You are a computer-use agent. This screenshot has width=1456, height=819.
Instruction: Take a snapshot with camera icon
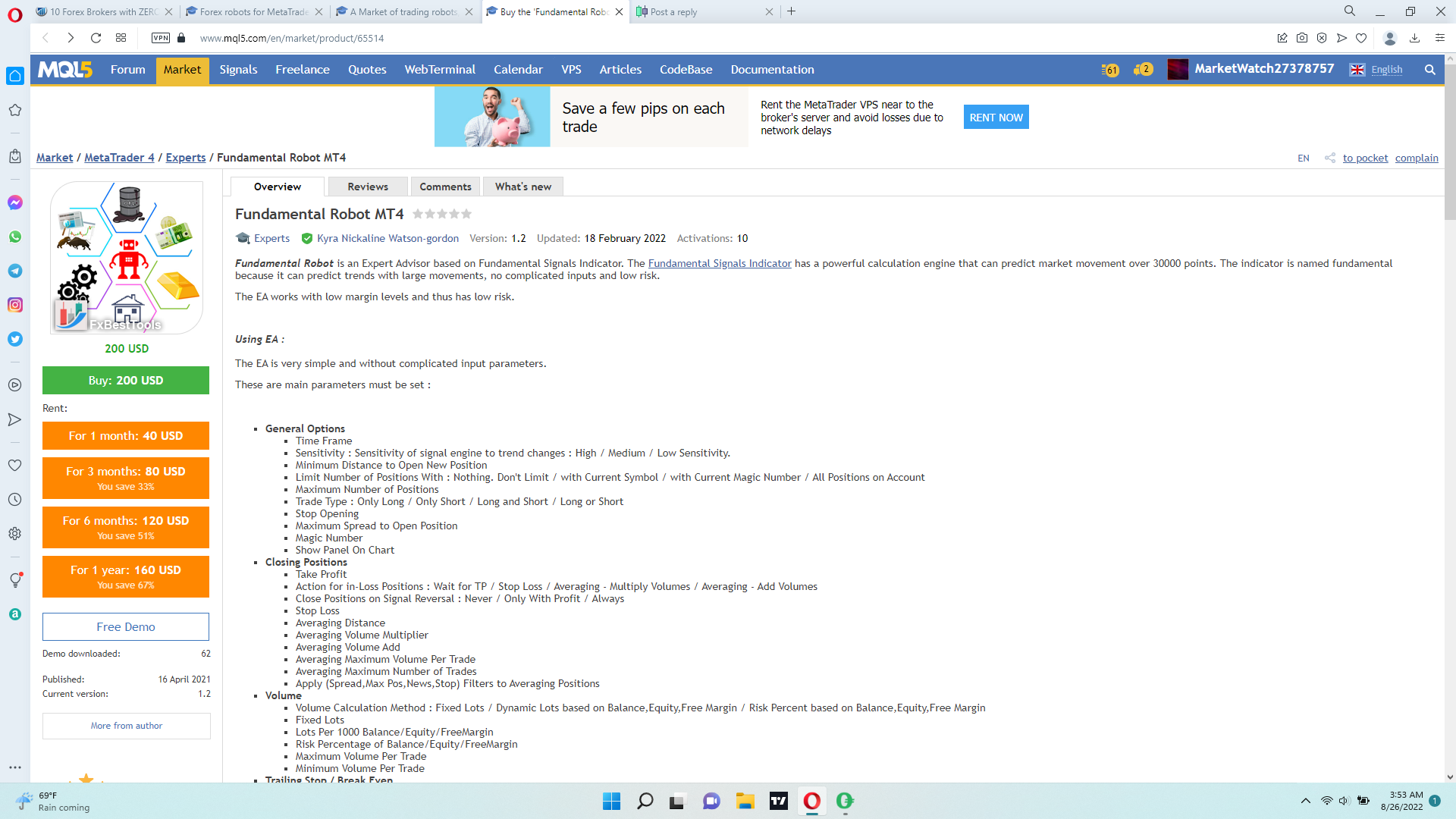pos(1302,38)
